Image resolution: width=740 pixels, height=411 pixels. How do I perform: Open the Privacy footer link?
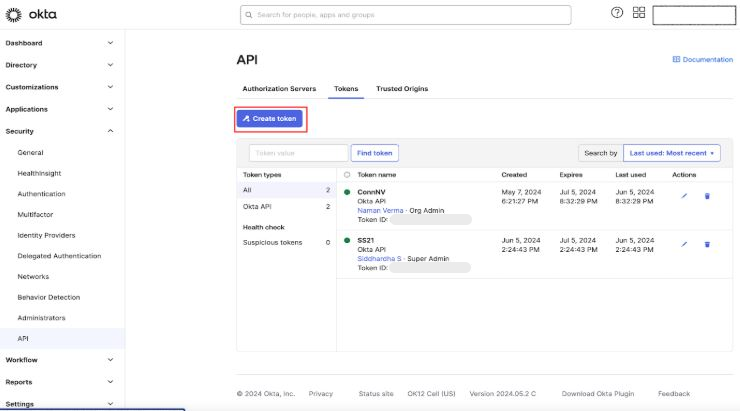pyautogui.click(x=321, y=394)
